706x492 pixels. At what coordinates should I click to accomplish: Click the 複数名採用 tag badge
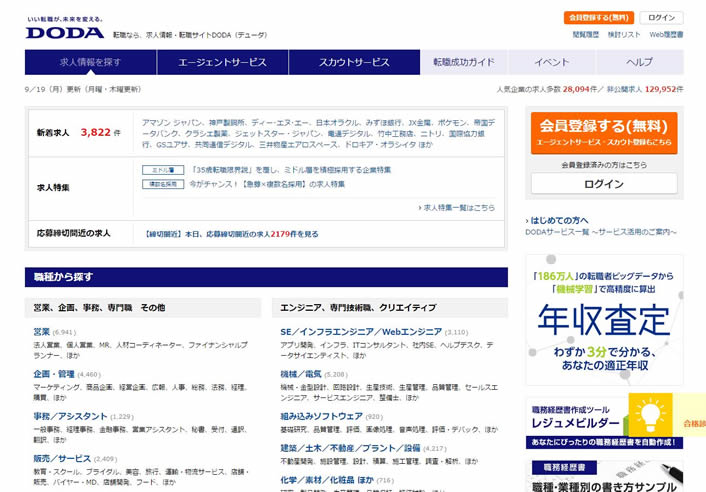[x=163, y=184]
